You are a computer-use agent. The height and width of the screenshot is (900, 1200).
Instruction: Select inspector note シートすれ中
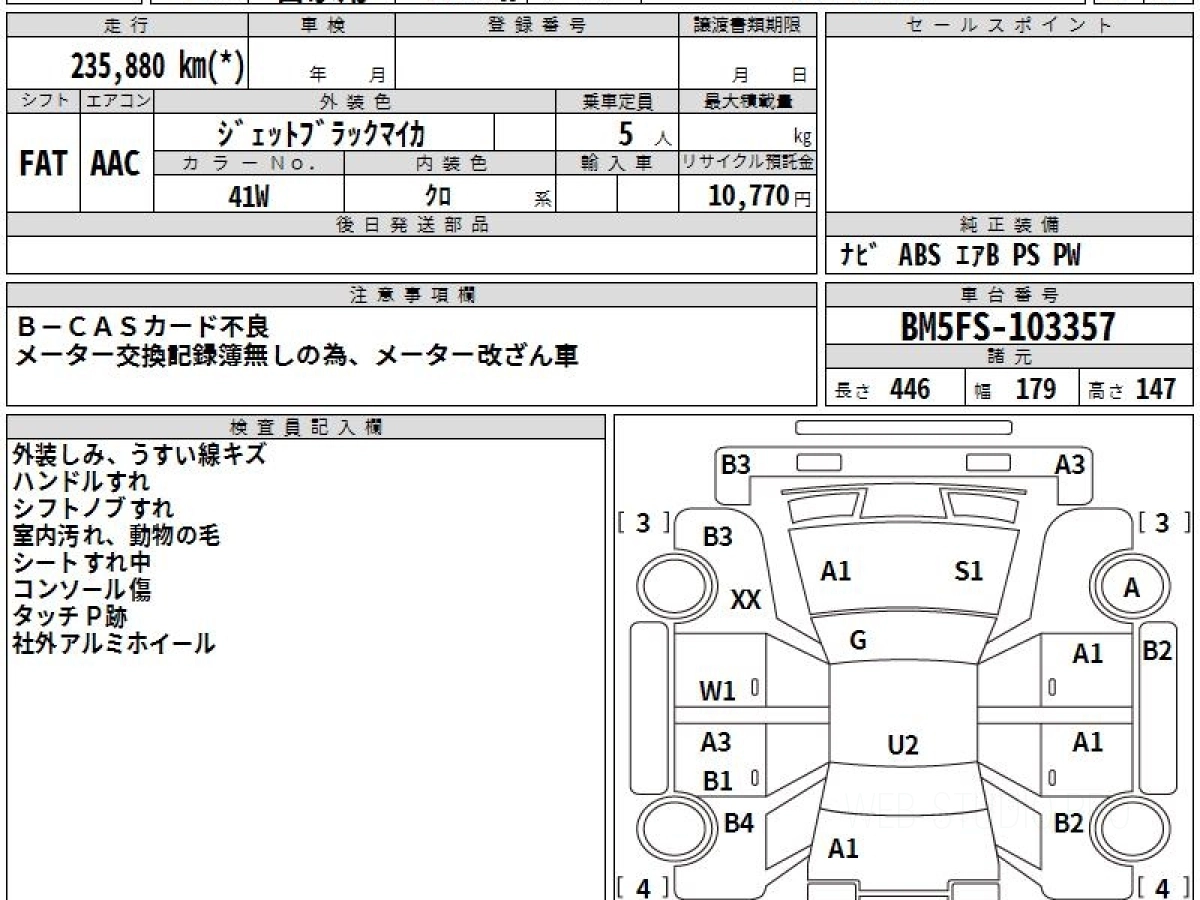point(81,562)
